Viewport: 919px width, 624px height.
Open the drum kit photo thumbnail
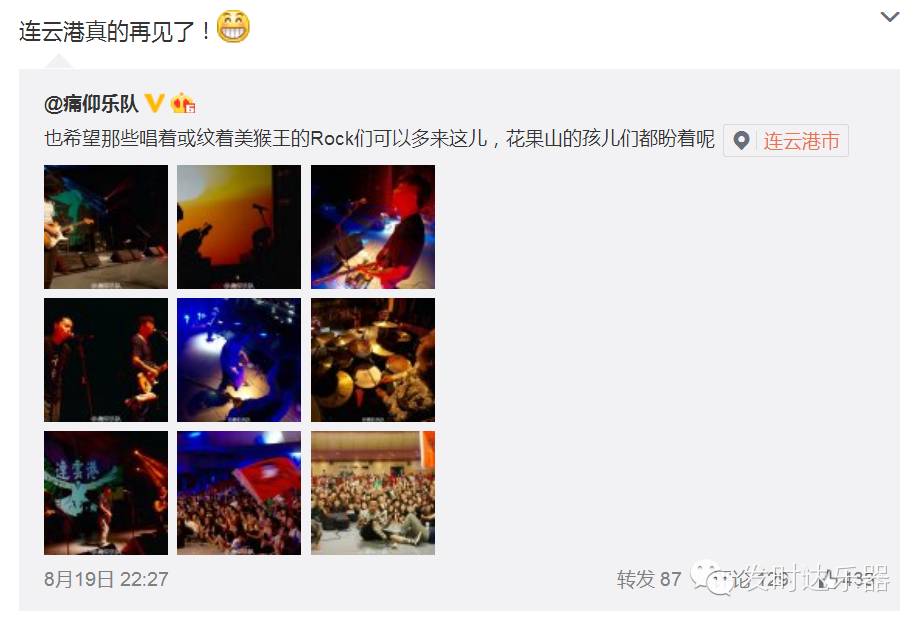point(373,360)
